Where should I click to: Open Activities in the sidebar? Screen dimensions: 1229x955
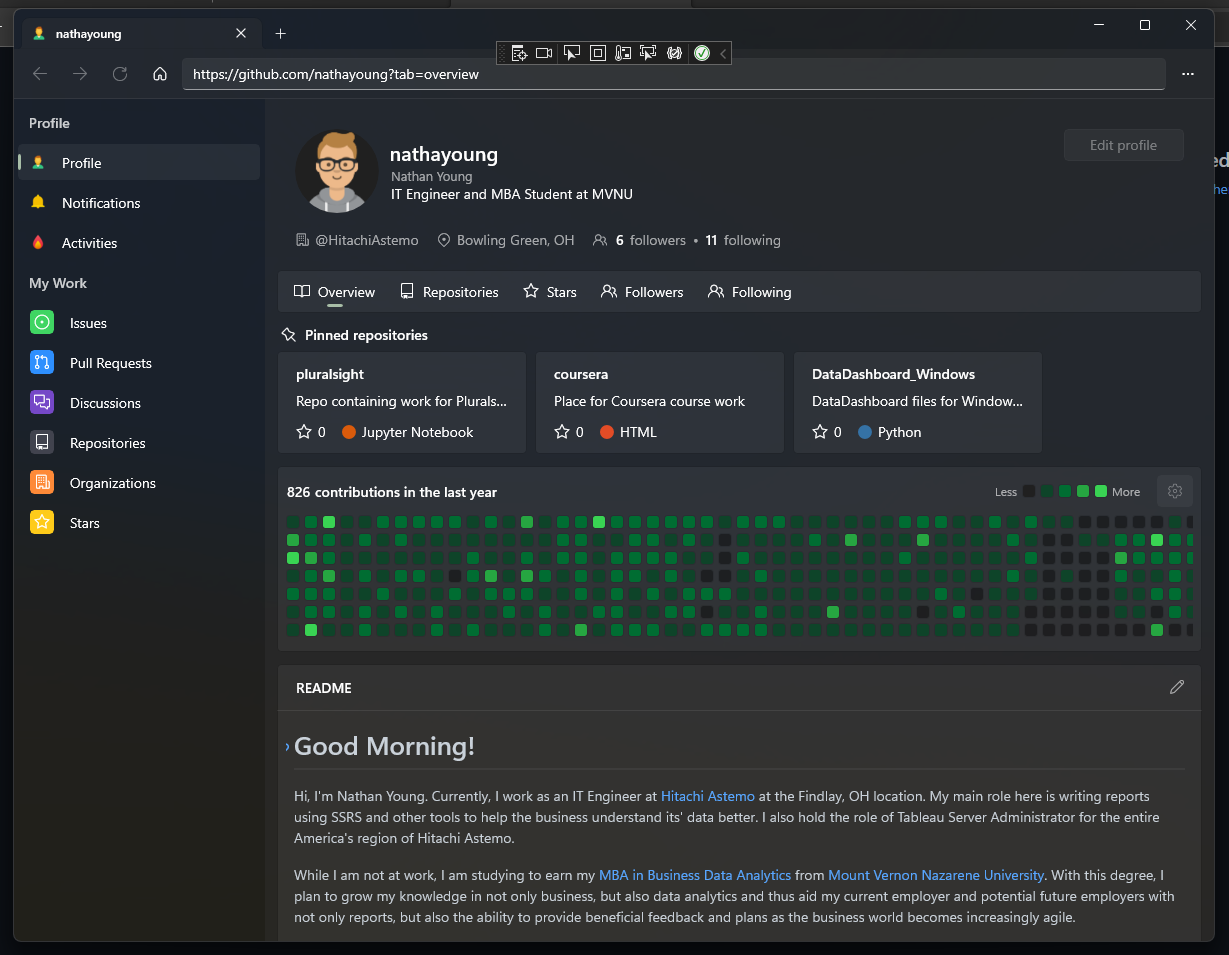click(x=139, y=243)
